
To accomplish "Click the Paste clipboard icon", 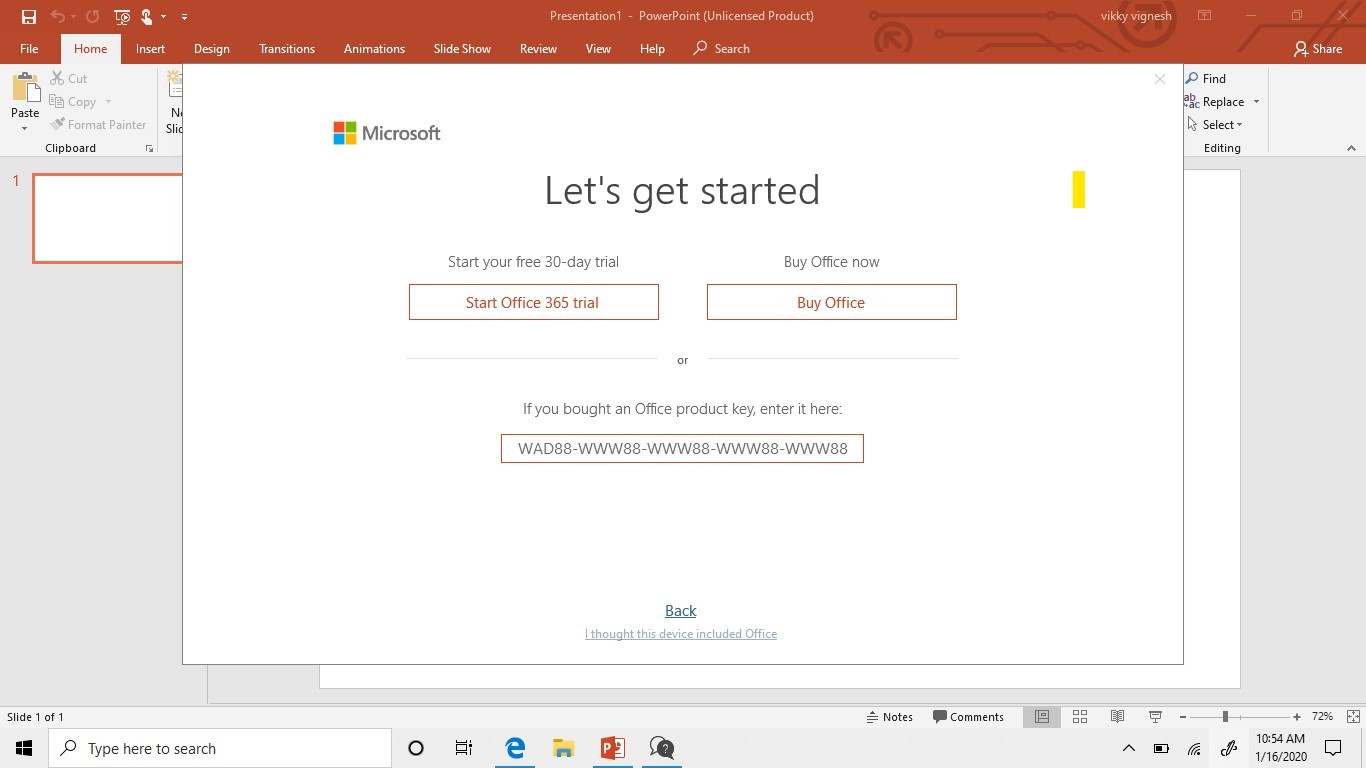I will (x=25, y=88).
